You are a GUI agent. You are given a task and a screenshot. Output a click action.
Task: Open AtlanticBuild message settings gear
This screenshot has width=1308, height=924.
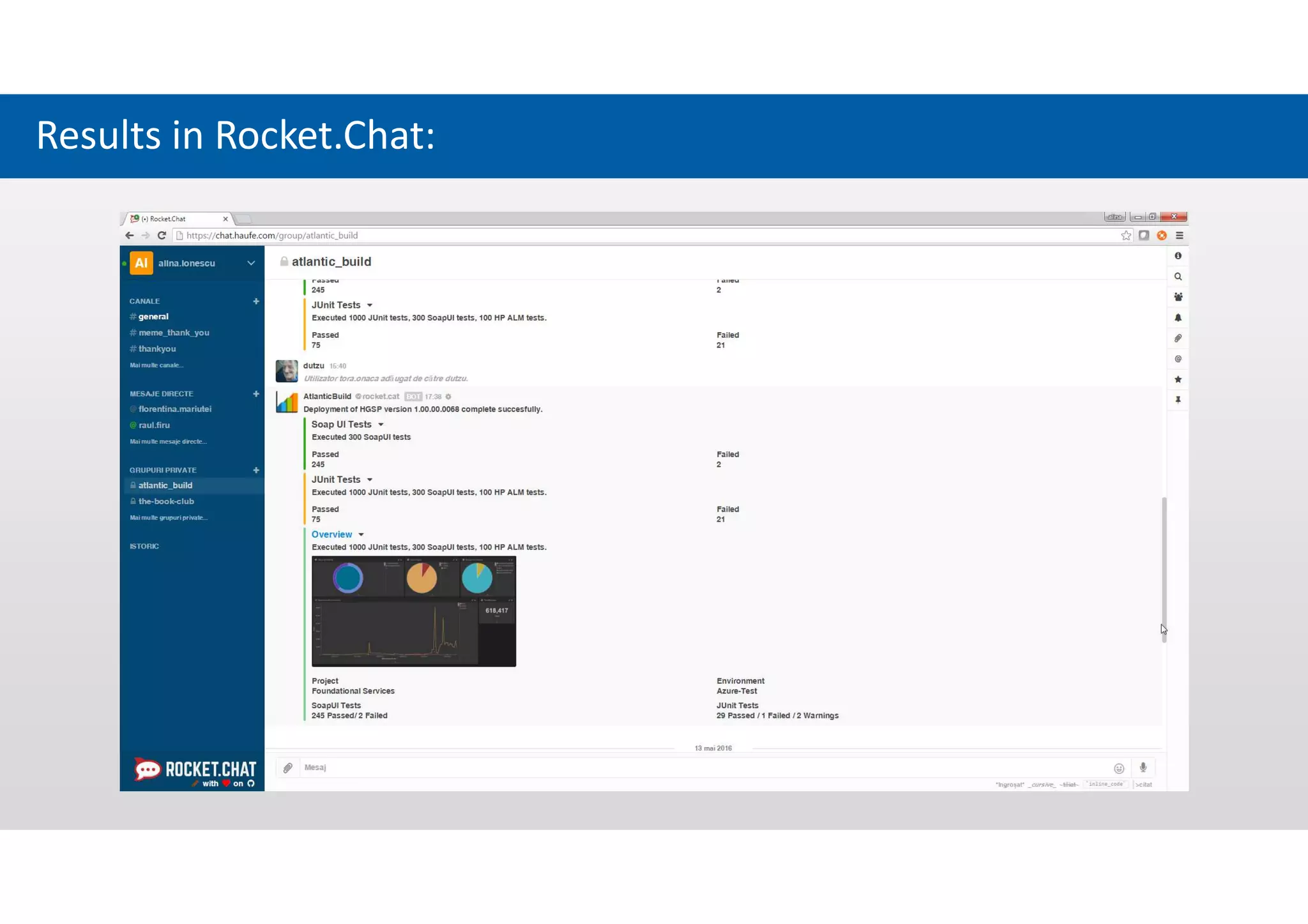click(x=448, y=397)
